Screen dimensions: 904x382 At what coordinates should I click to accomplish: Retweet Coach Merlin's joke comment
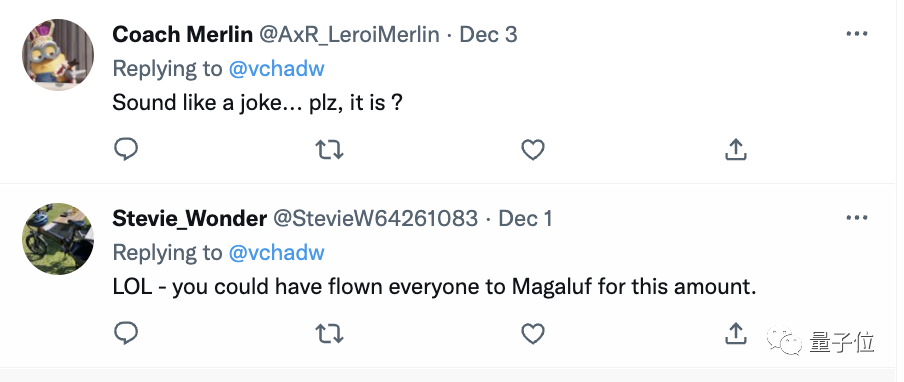[330, 150]
